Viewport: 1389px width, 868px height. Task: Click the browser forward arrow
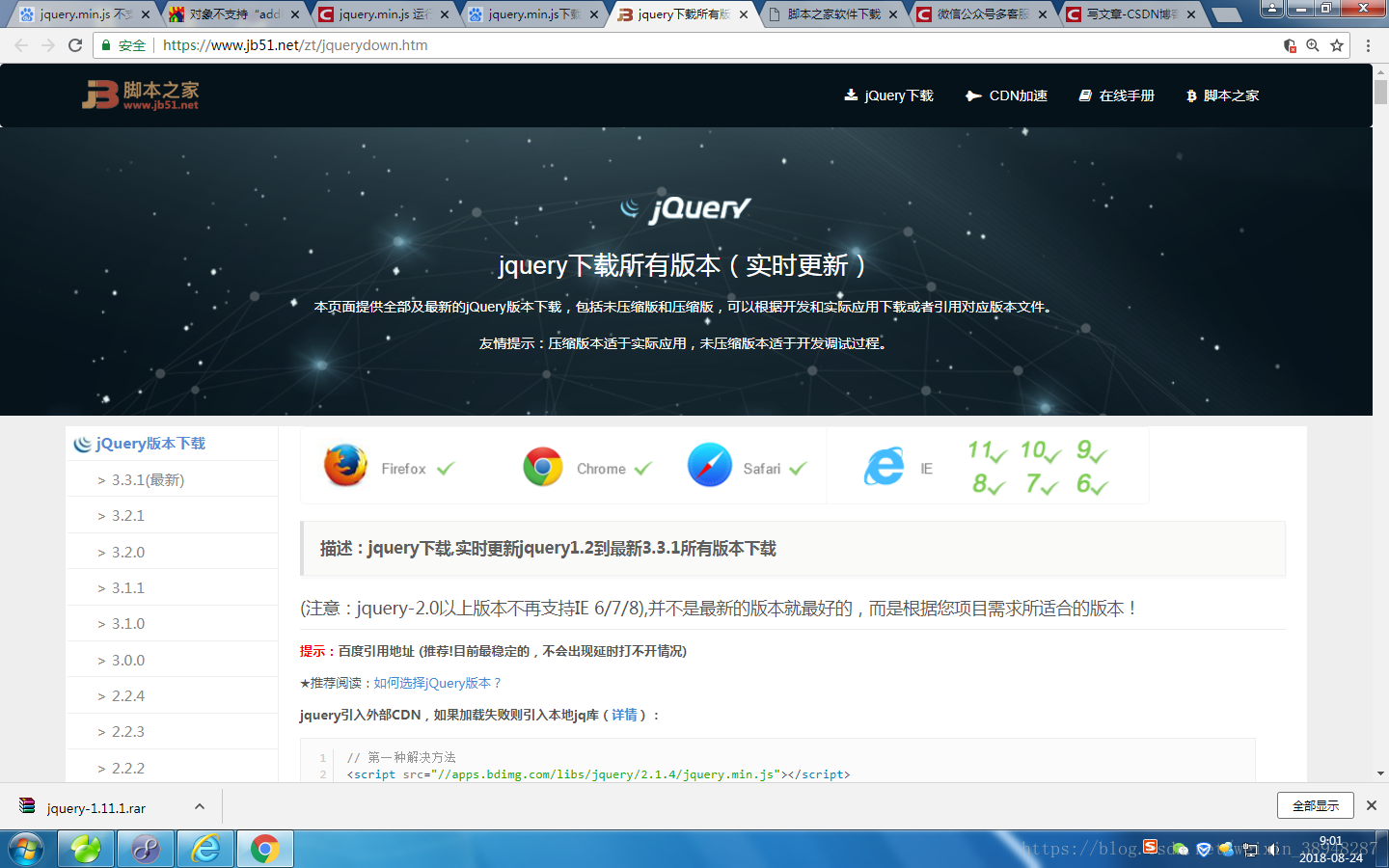pos(48,45)
